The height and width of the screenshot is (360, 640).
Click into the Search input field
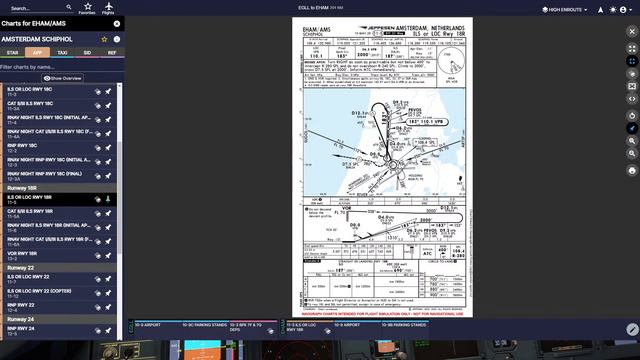tap(37, 8)
